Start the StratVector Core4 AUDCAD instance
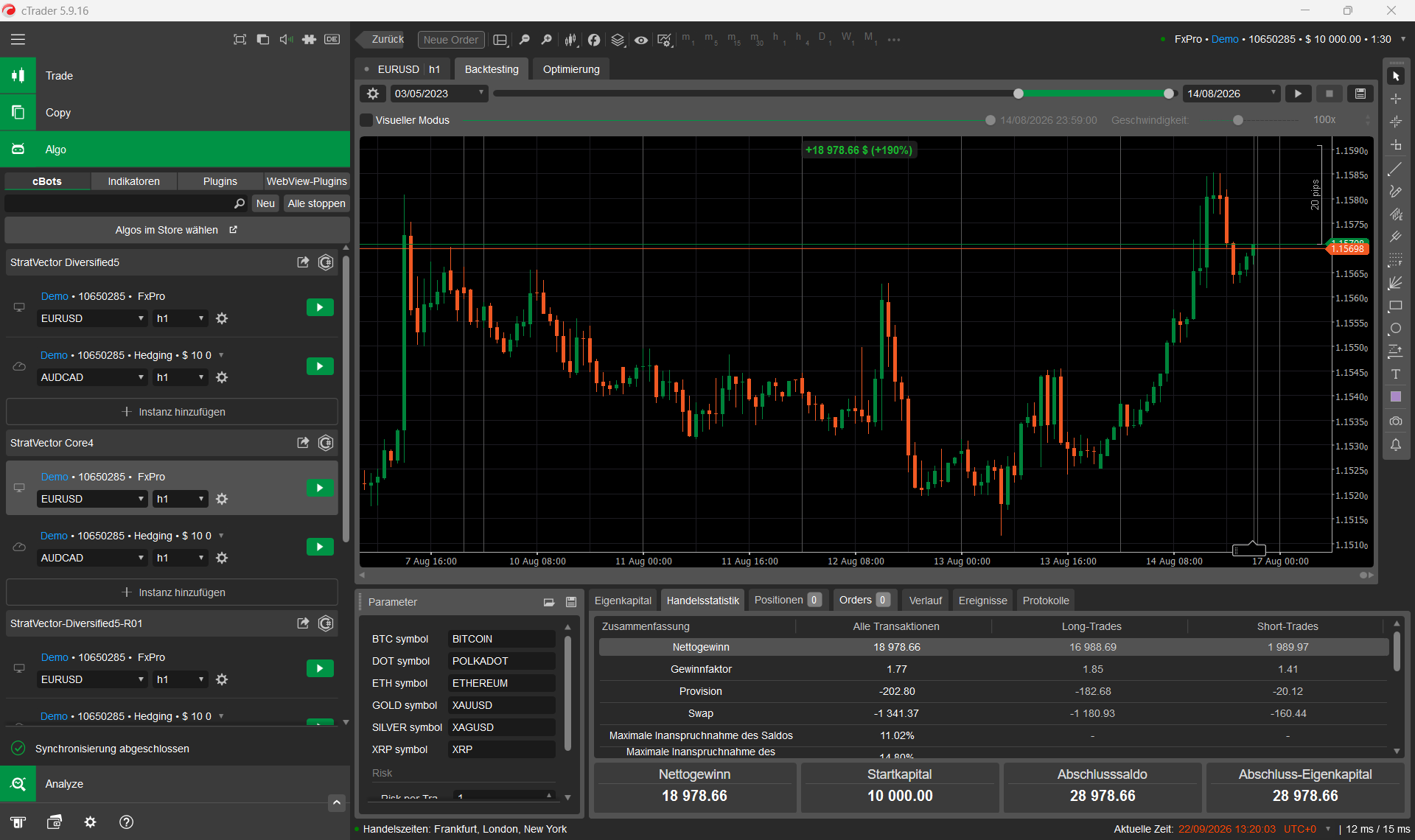1415x840 pixels. (320, 547)
